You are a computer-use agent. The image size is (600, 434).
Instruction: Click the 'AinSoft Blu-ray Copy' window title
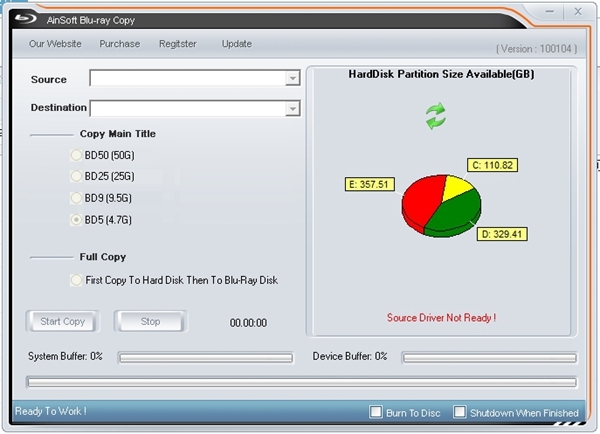(91, 20)
